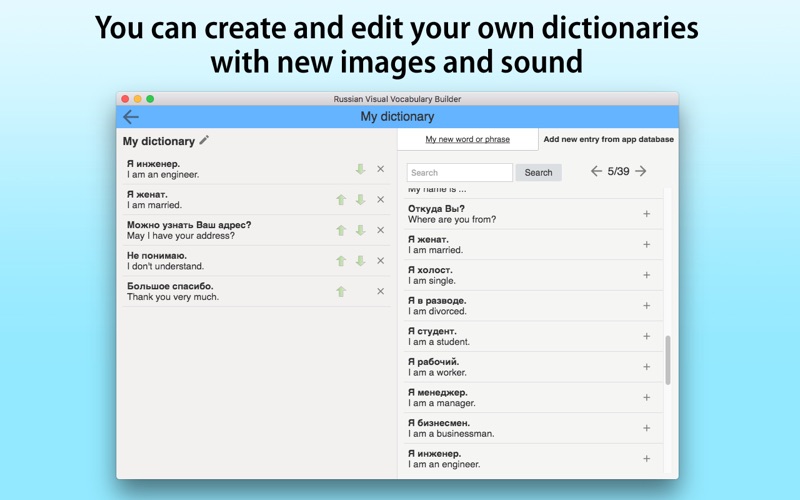Viewport: 800px width, 500px height.
Task: Go to next database page
Action: tap(641, 171)
